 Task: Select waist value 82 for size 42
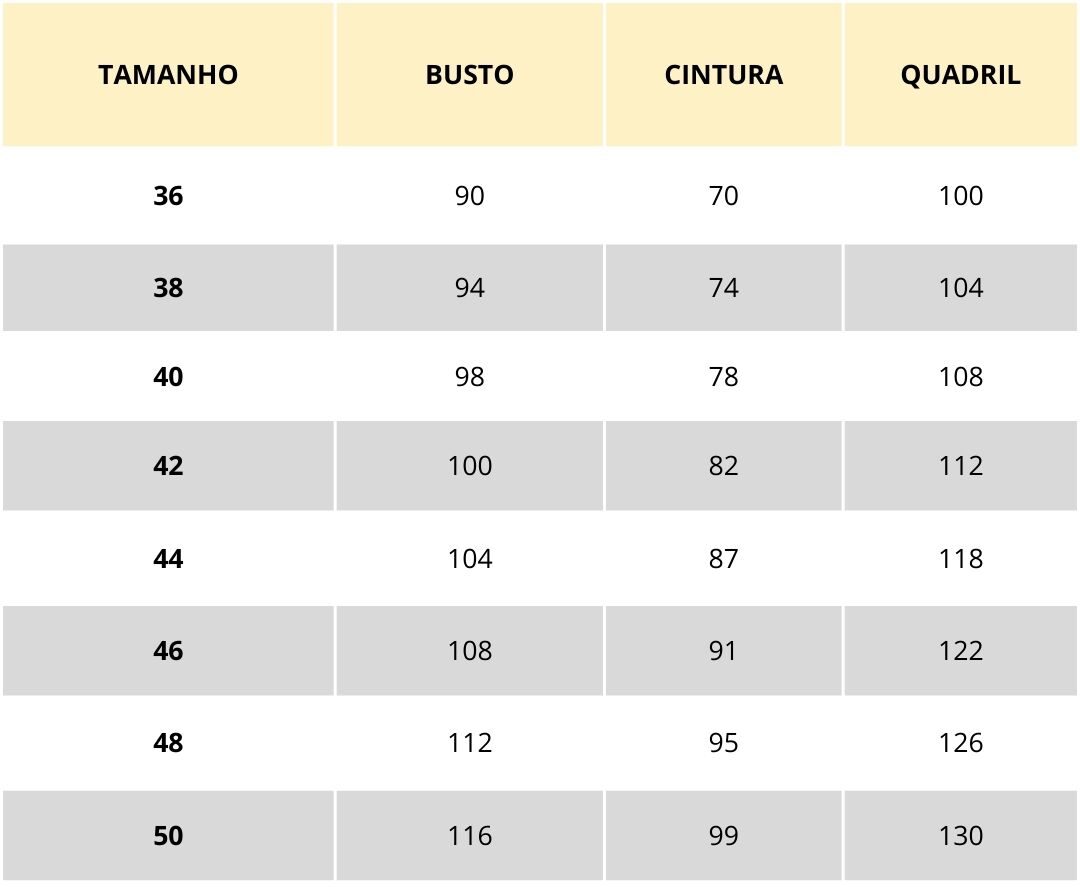[723, 466]
